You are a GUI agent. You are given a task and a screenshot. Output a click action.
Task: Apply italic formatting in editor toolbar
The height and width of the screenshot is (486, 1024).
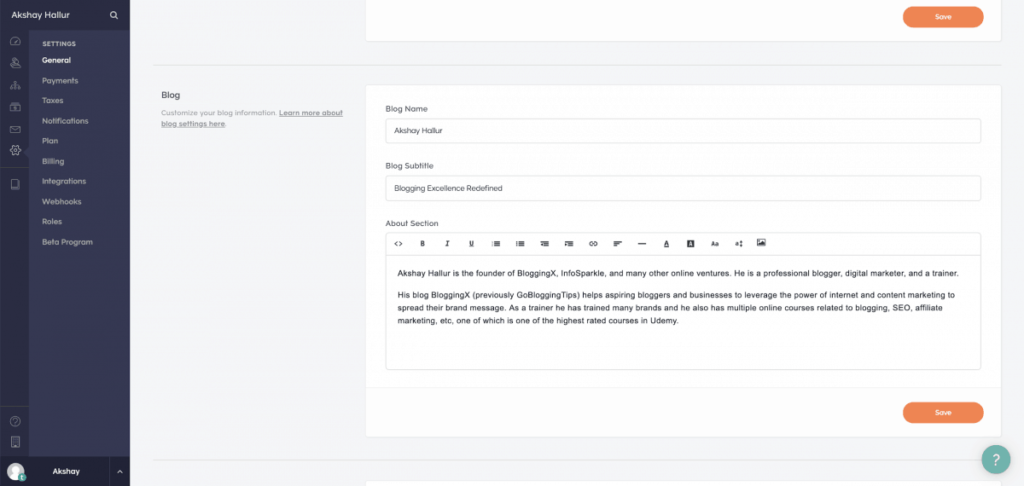pyautogui.click(x=447, y=244)
